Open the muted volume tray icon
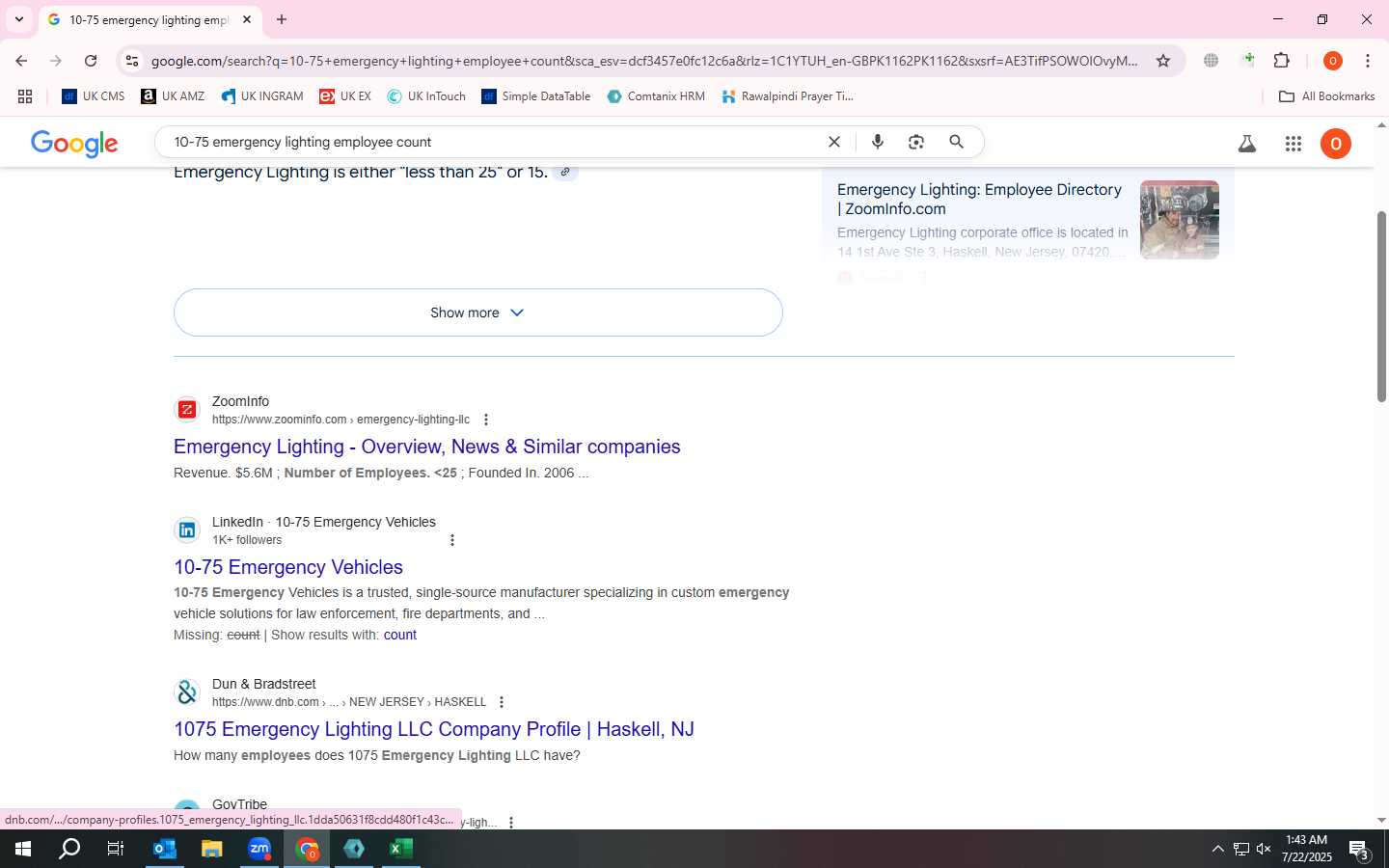1389x868 pixels. tap(1264, 849)
